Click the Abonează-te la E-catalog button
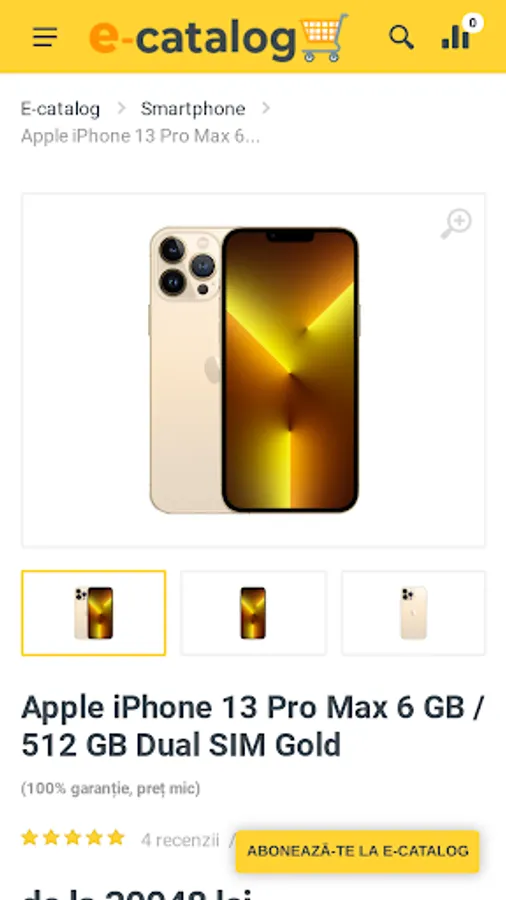Screen dimensions: 506x900 pos(357,851)
